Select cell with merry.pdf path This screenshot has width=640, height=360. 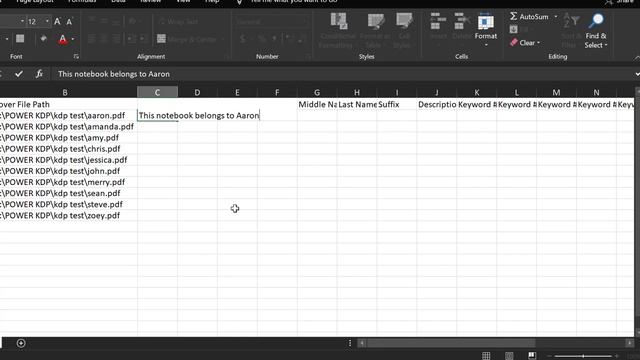point(68,182)
